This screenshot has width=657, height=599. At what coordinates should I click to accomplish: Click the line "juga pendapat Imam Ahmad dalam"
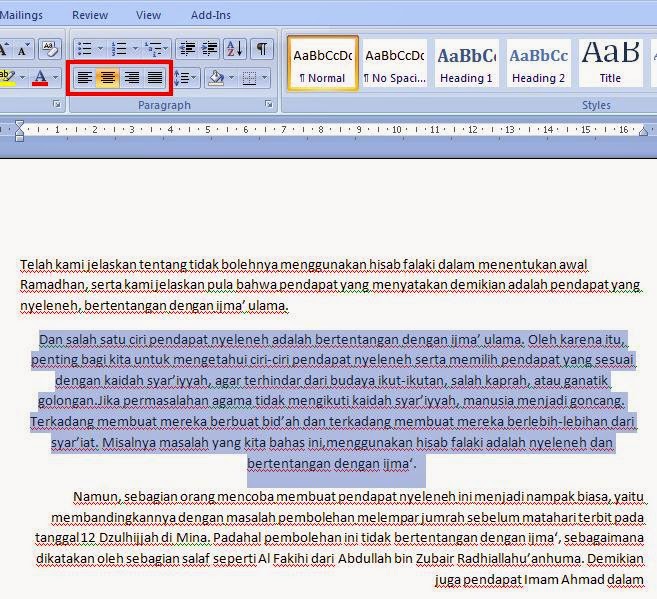point(539,580)
